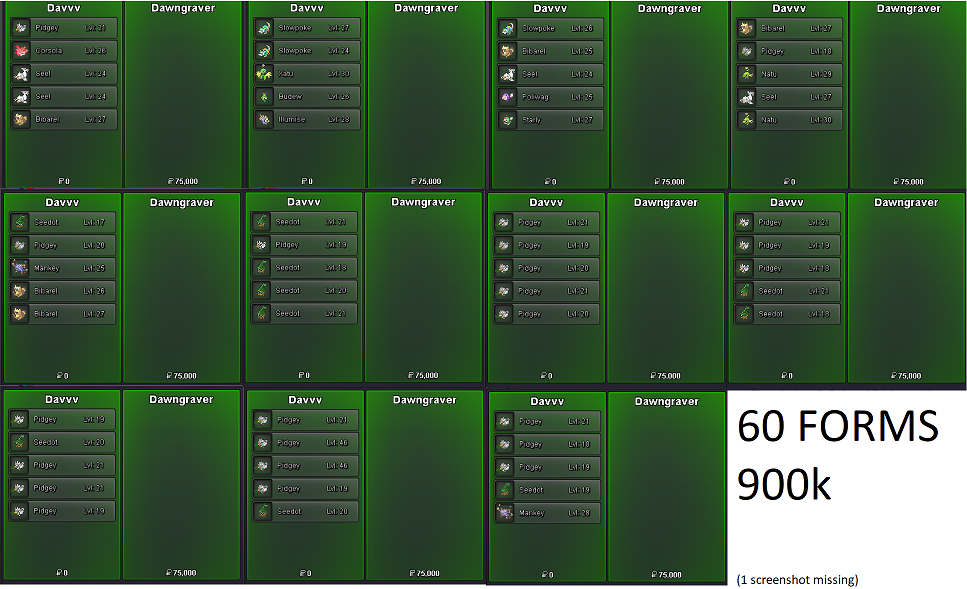Click the Seedot Lvl. 17 icon

point(20,222)
